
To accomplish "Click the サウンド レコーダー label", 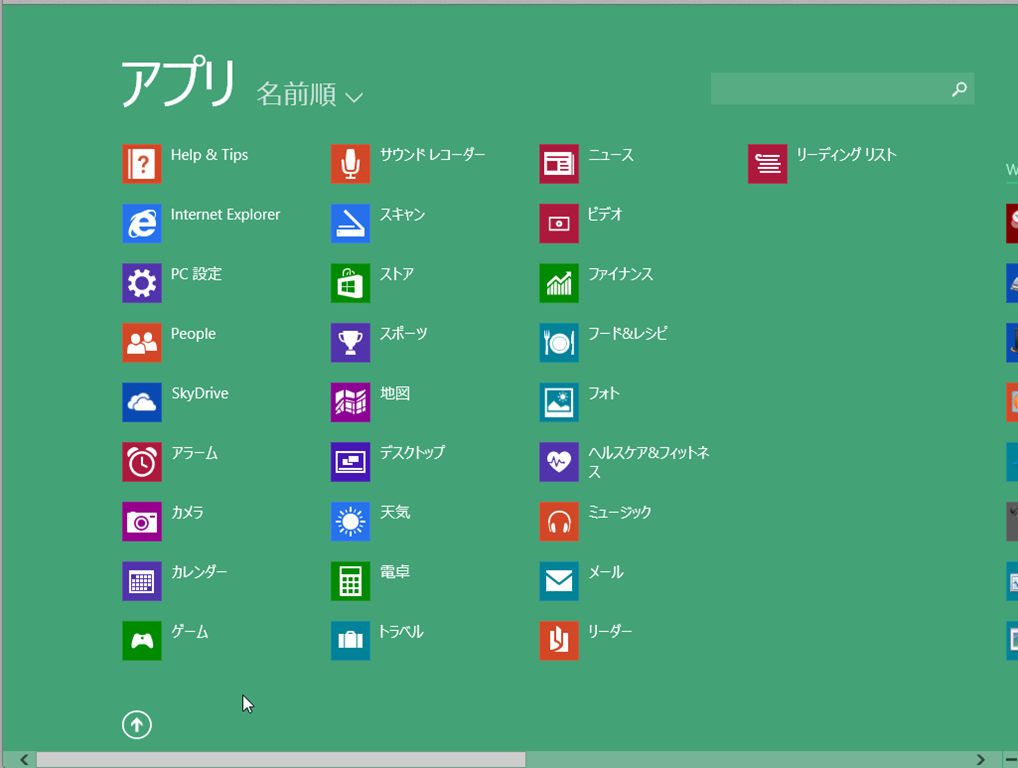I will click(432, 155).
